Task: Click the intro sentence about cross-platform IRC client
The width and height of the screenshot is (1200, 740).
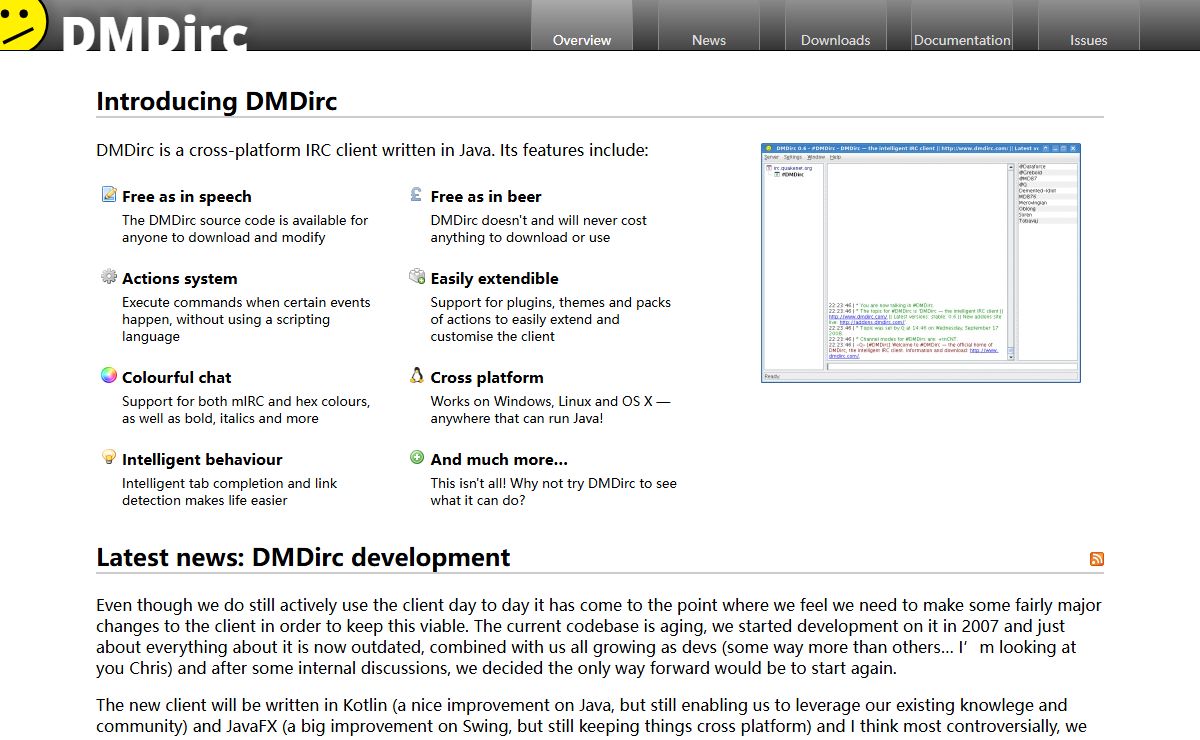Action: click(x=373, y=151)
